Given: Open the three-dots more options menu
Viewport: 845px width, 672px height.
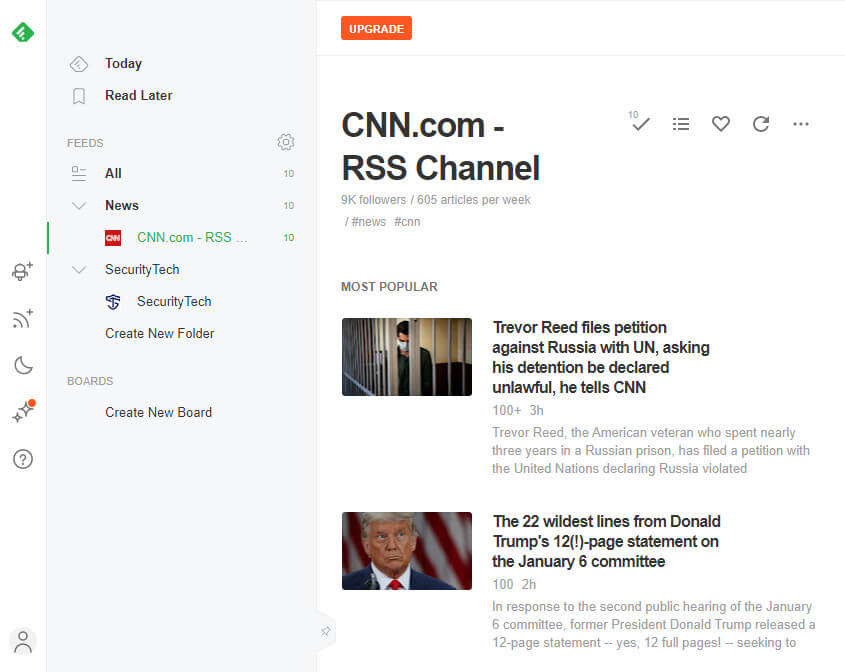Looking at the screenshot, I should (x=801, y=124).
